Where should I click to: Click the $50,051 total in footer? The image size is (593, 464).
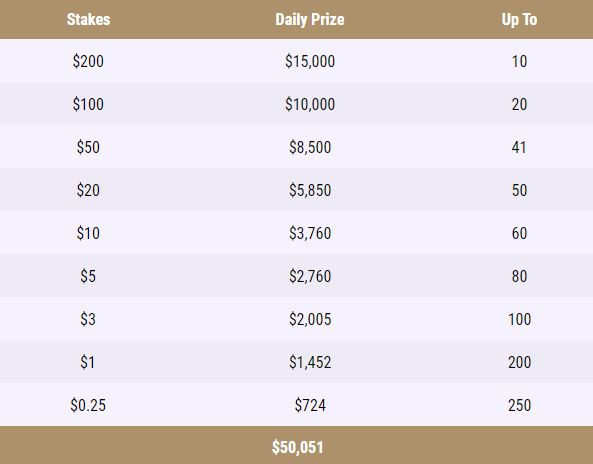click(x=298, y=447)
